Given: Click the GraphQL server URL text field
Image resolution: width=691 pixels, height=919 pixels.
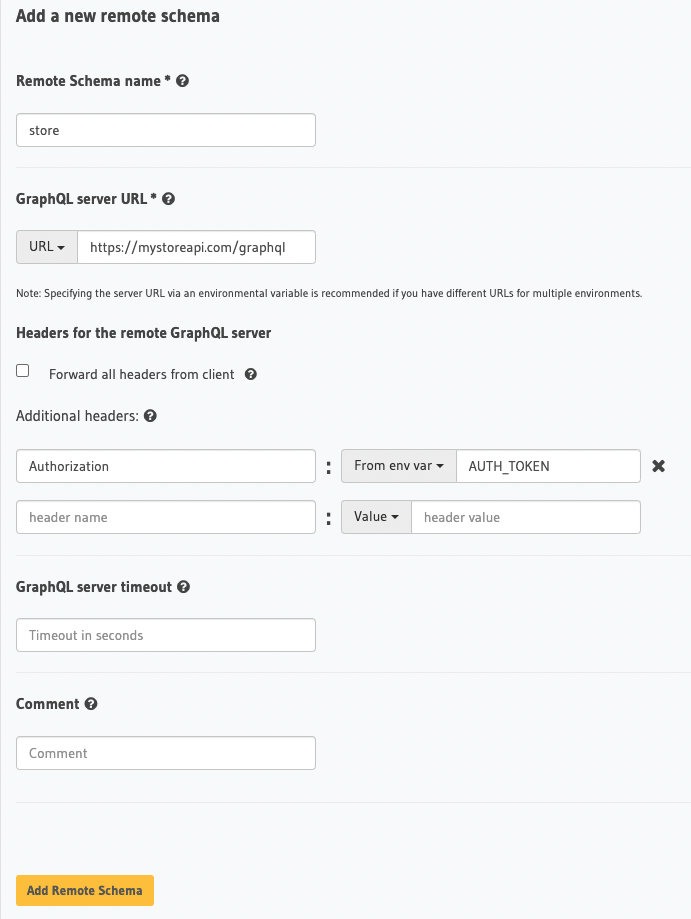Looking at the screenshot, I should [196, 247].
